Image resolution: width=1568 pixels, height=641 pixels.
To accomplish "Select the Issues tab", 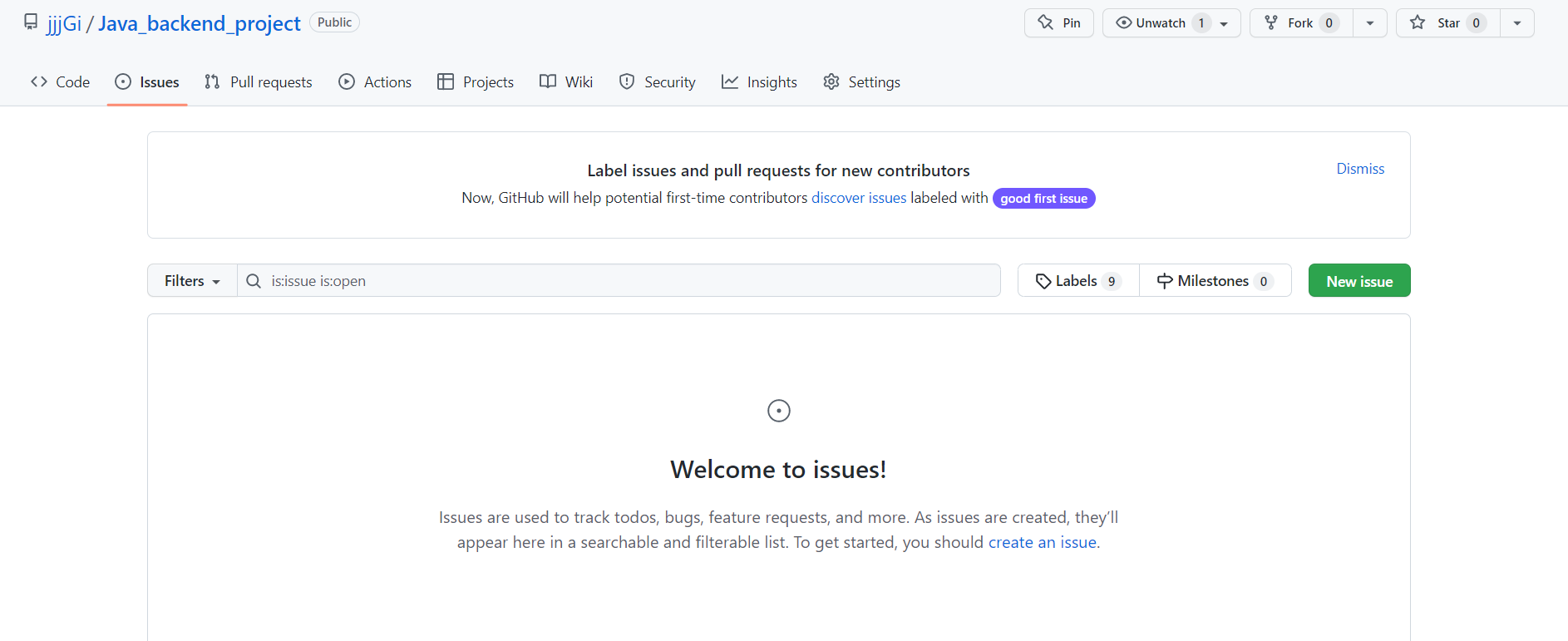I will [x=147, y=81].
